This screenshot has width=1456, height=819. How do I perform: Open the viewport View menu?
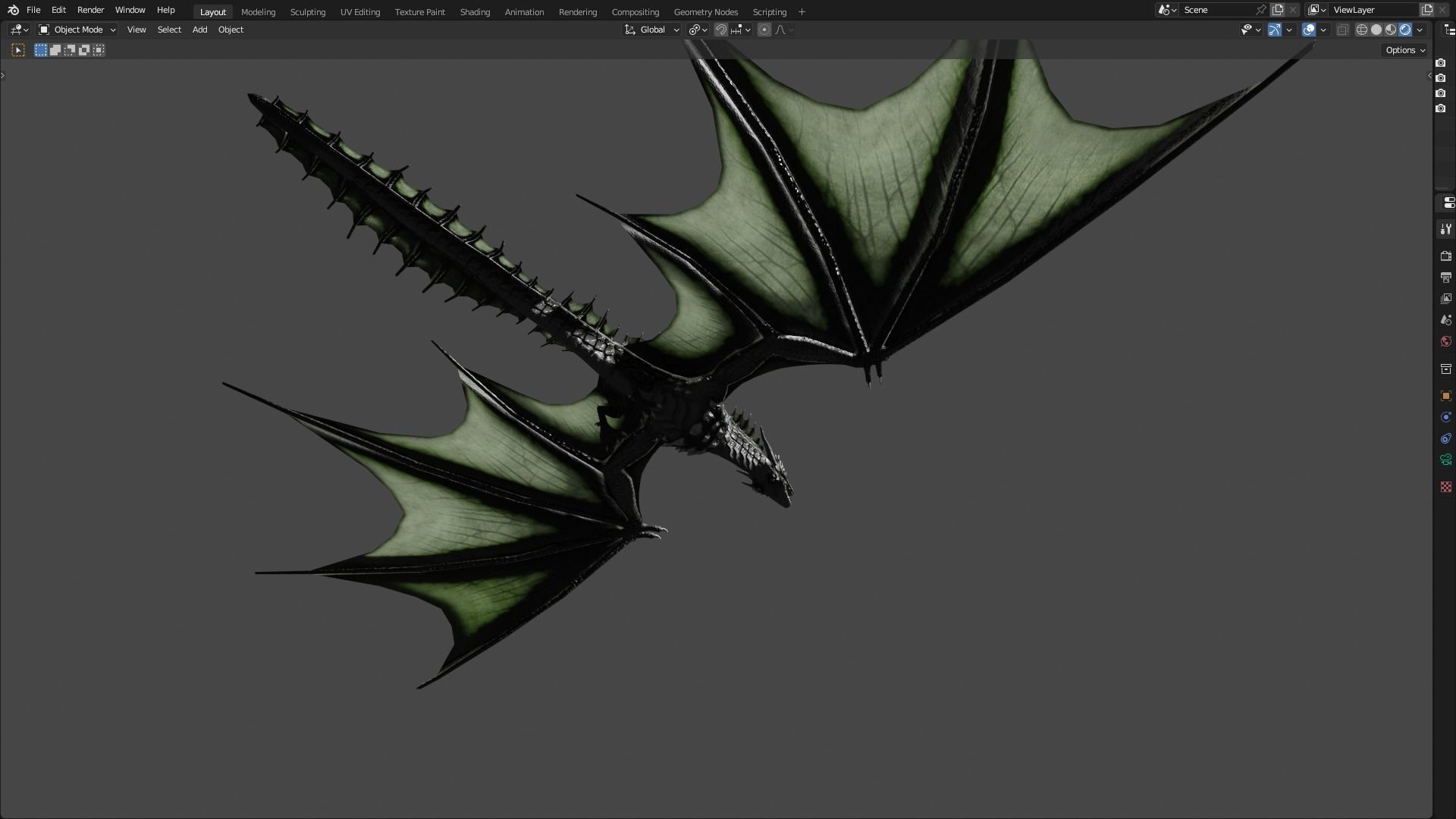(136, 30)
